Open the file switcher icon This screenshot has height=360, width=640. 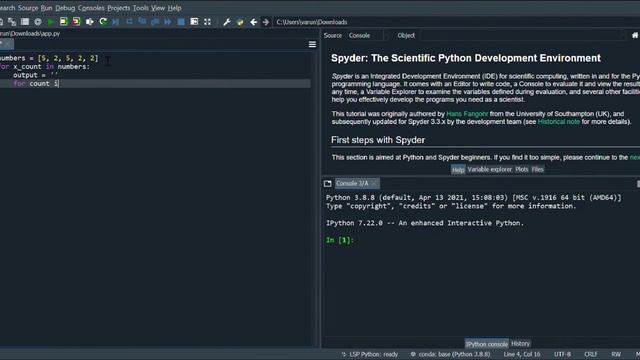point(25,22)
